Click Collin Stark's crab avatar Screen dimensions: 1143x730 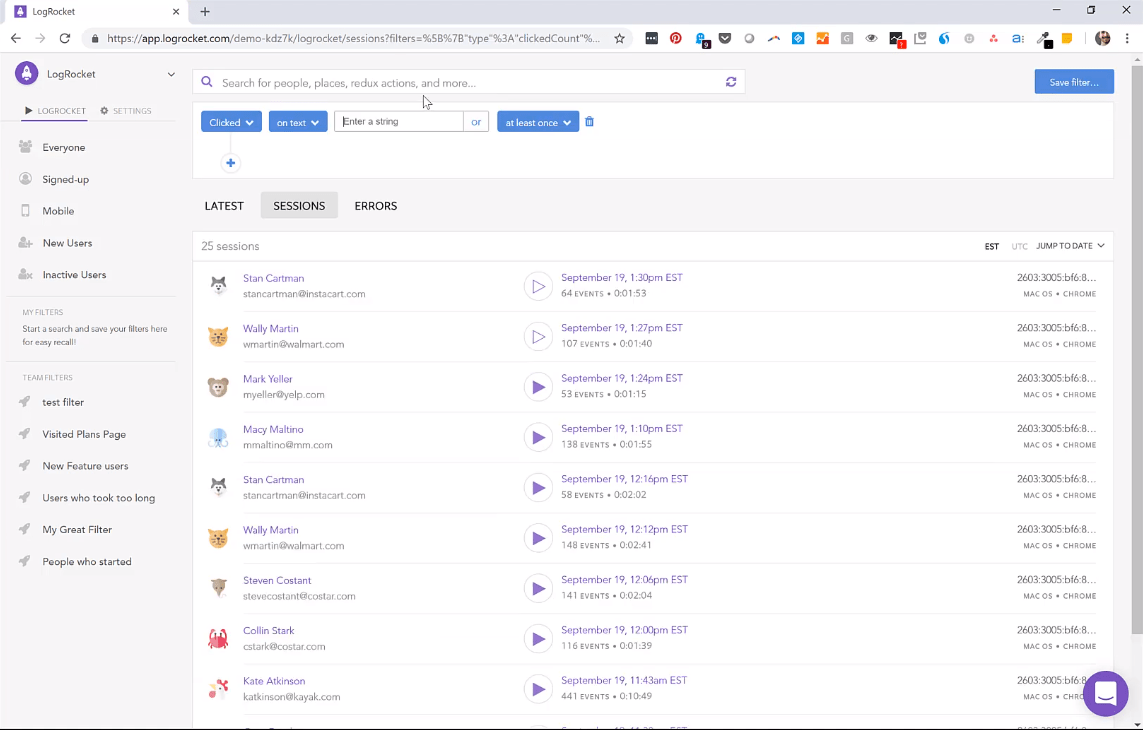coord(218,639)
